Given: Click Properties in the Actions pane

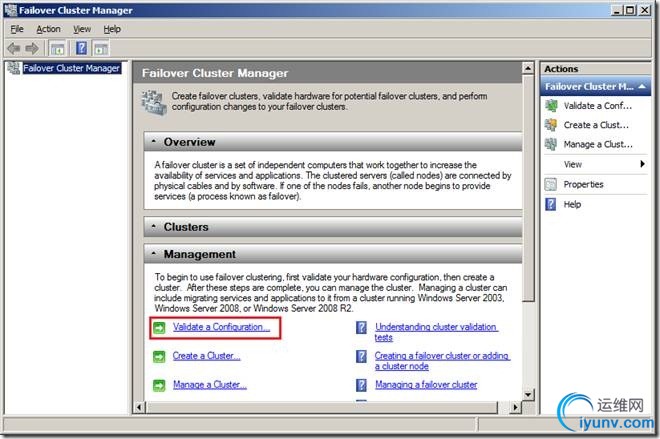Looking at the screenshot, I should pyautogui.click(x=583, y=184).
